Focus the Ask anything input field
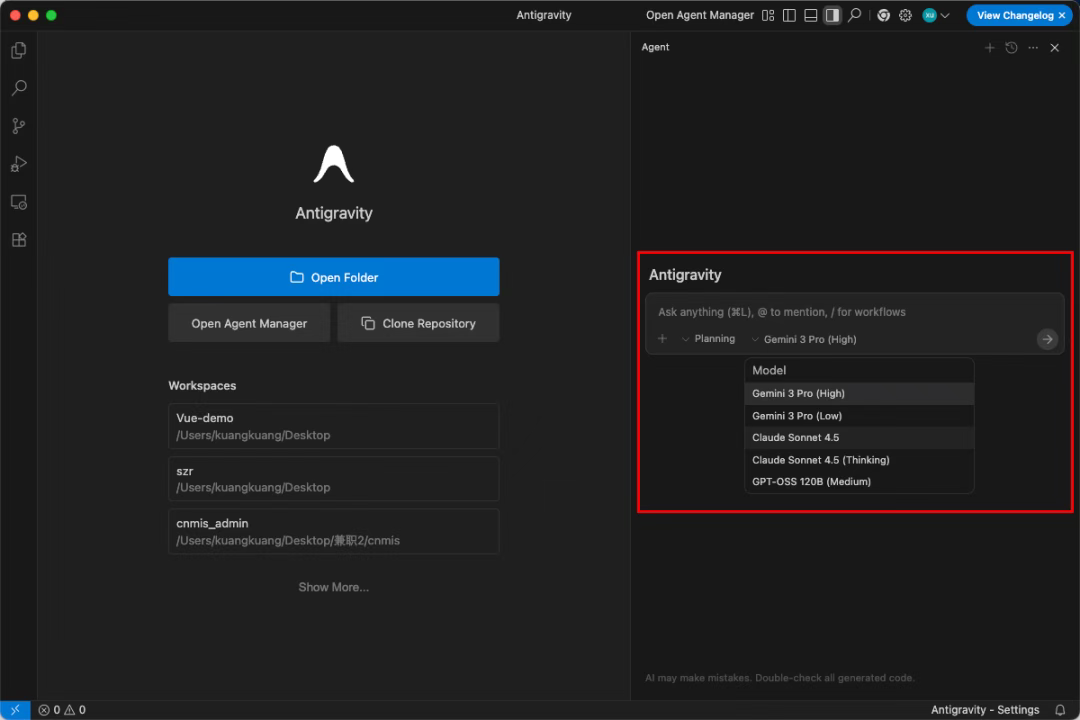The width and height of the screenshot is (1080, 720). tap(854, 312)
